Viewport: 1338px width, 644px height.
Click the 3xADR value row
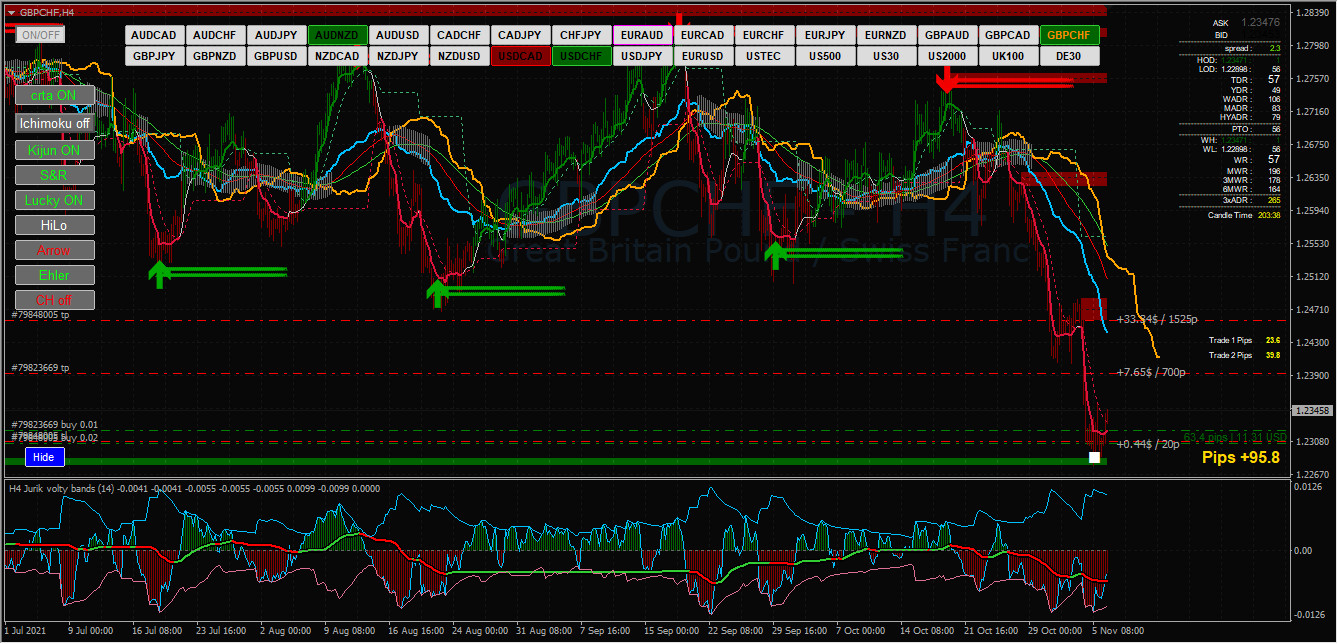1253,199
